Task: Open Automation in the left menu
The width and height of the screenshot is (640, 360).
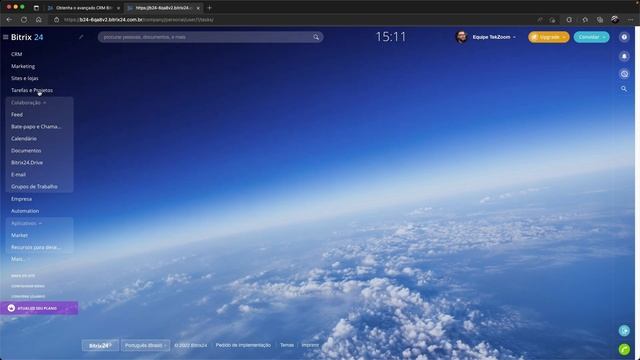Action: click(25, 211)
